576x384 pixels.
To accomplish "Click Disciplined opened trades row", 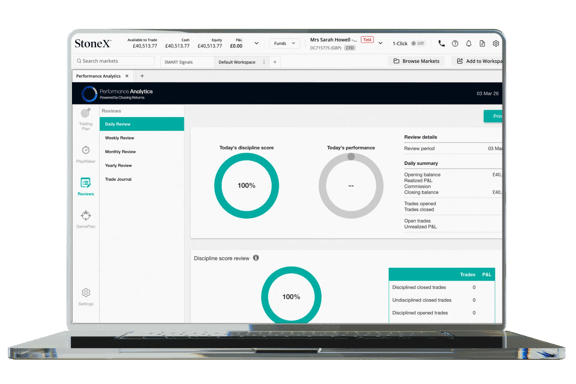I will click(442, 313).
